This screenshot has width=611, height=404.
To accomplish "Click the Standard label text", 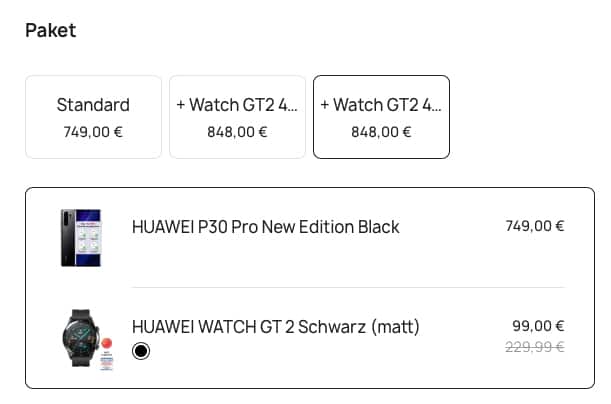I will click(93, 105).
